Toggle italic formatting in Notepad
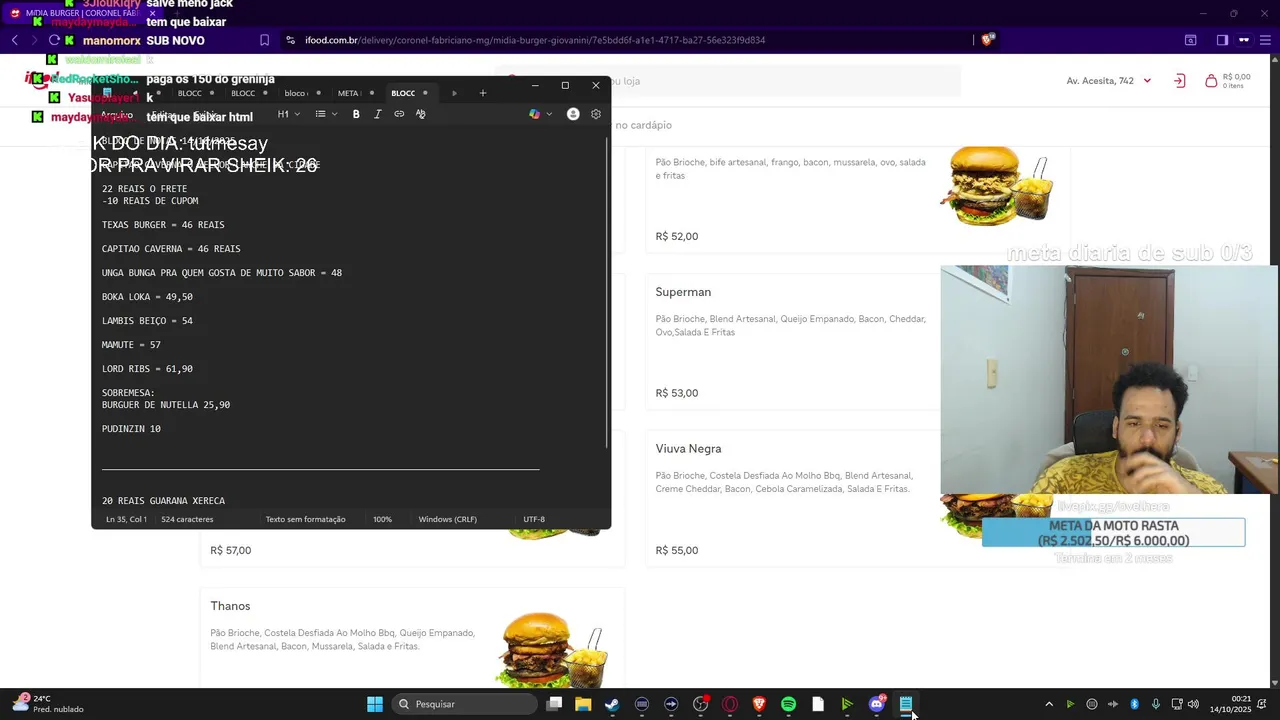 pyautogui.click(x=377, y=114)
